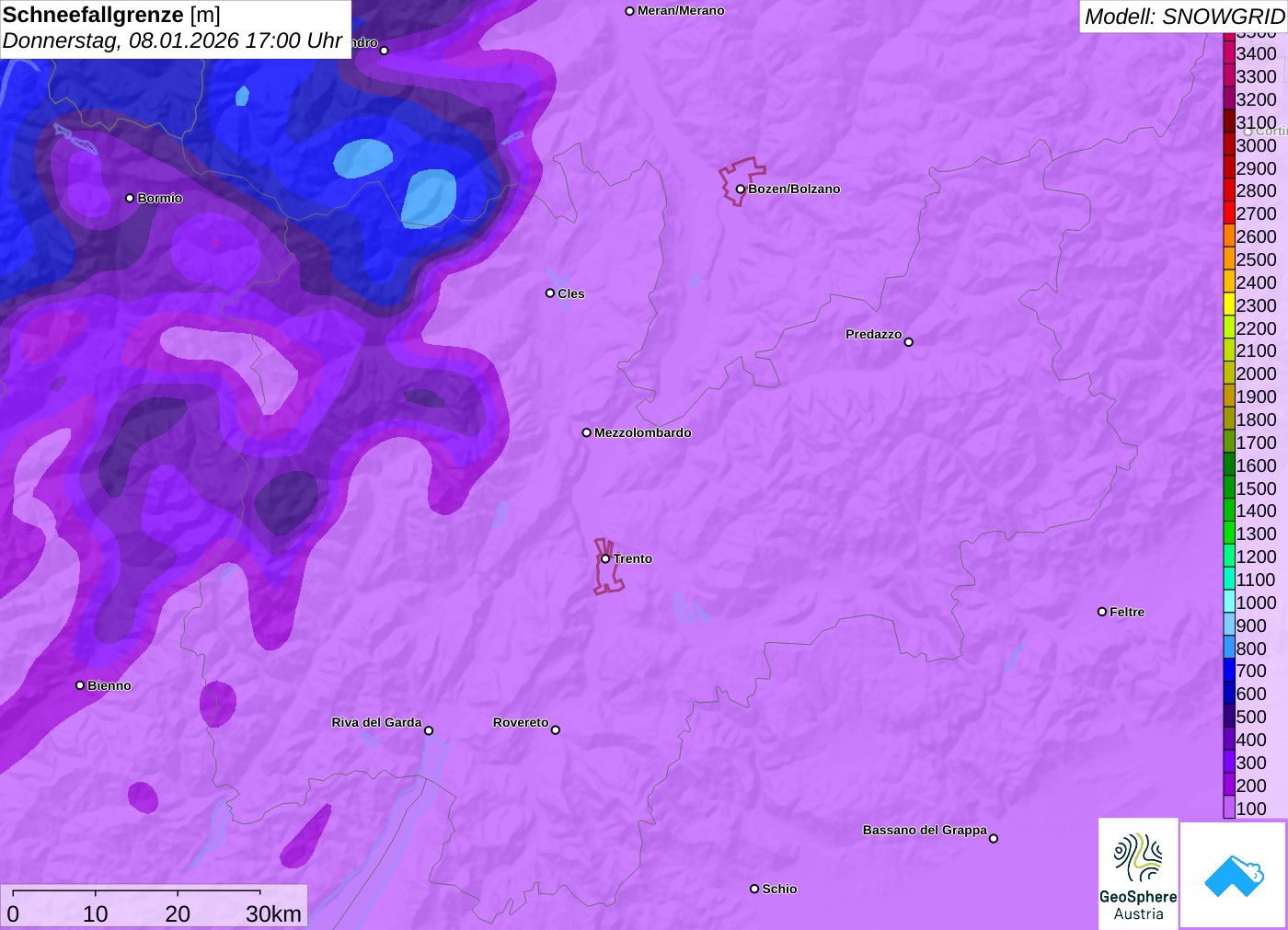Click the Bienno label text
This screenshot has width=1288, height=930.
pos(109,685)
